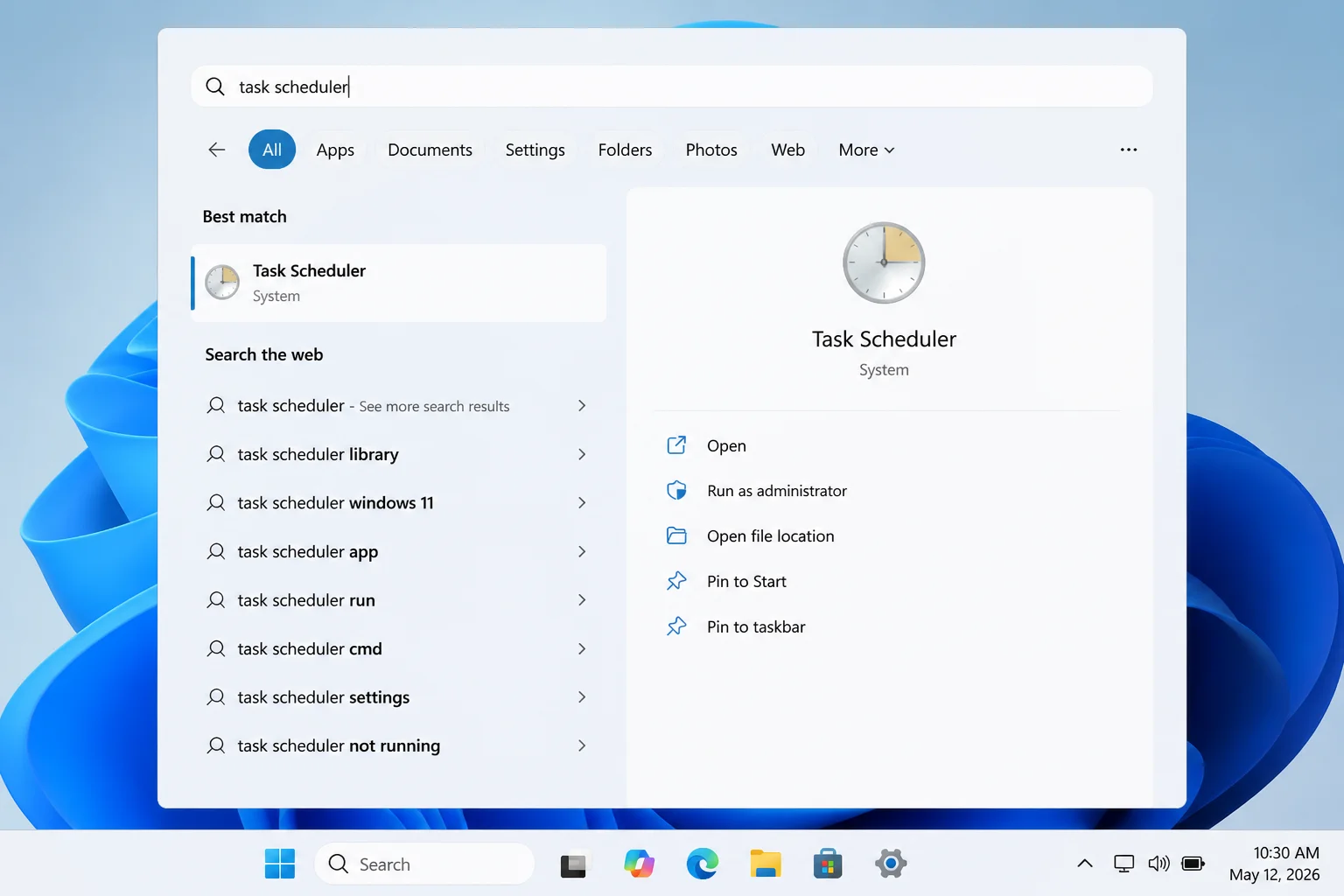Expand arrow for 'task scheduler library'

point(582,454)
